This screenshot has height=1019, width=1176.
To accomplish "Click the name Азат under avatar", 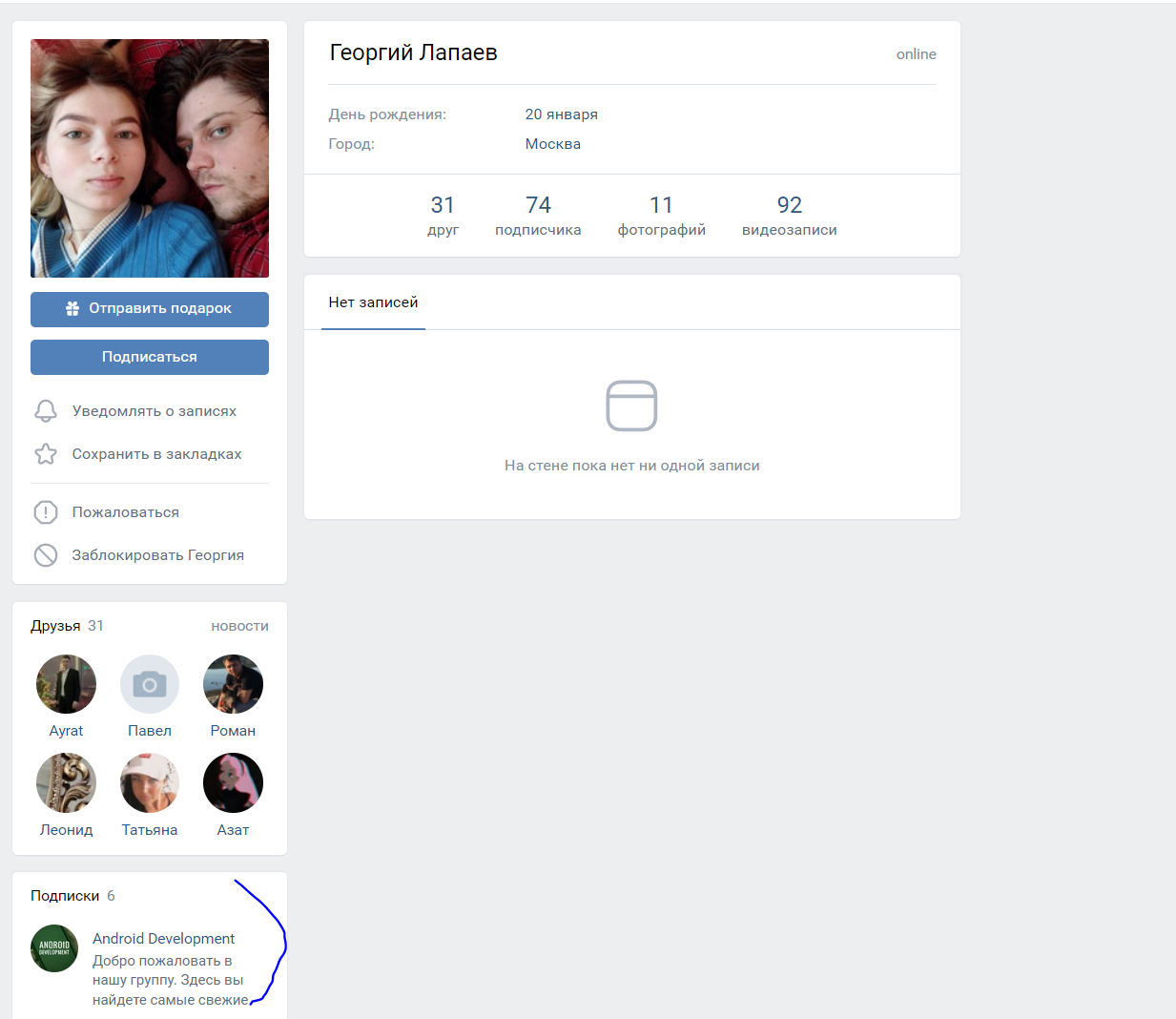I will [233, 830].
